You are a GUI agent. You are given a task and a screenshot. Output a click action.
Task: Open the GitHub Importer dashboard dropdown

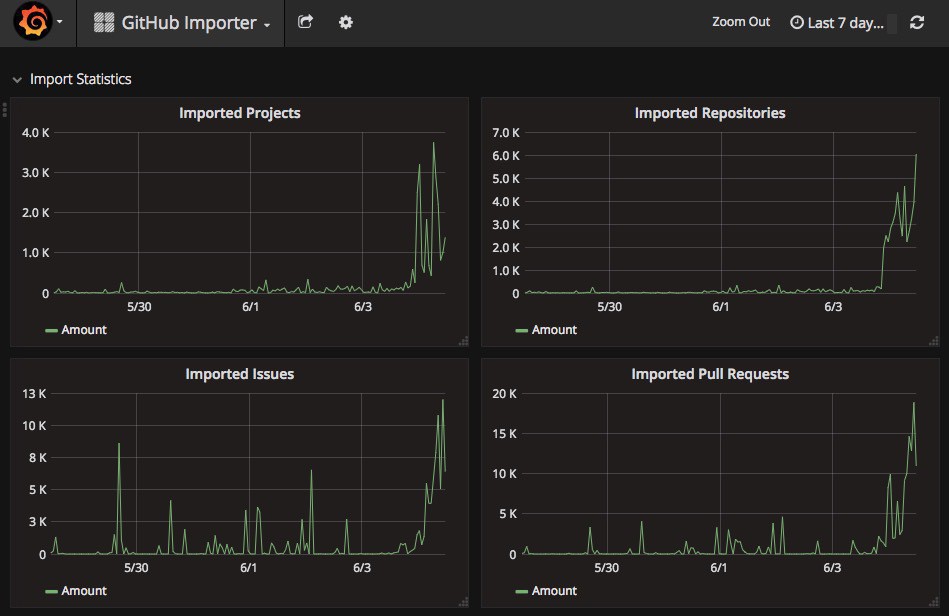coord(182,22)
